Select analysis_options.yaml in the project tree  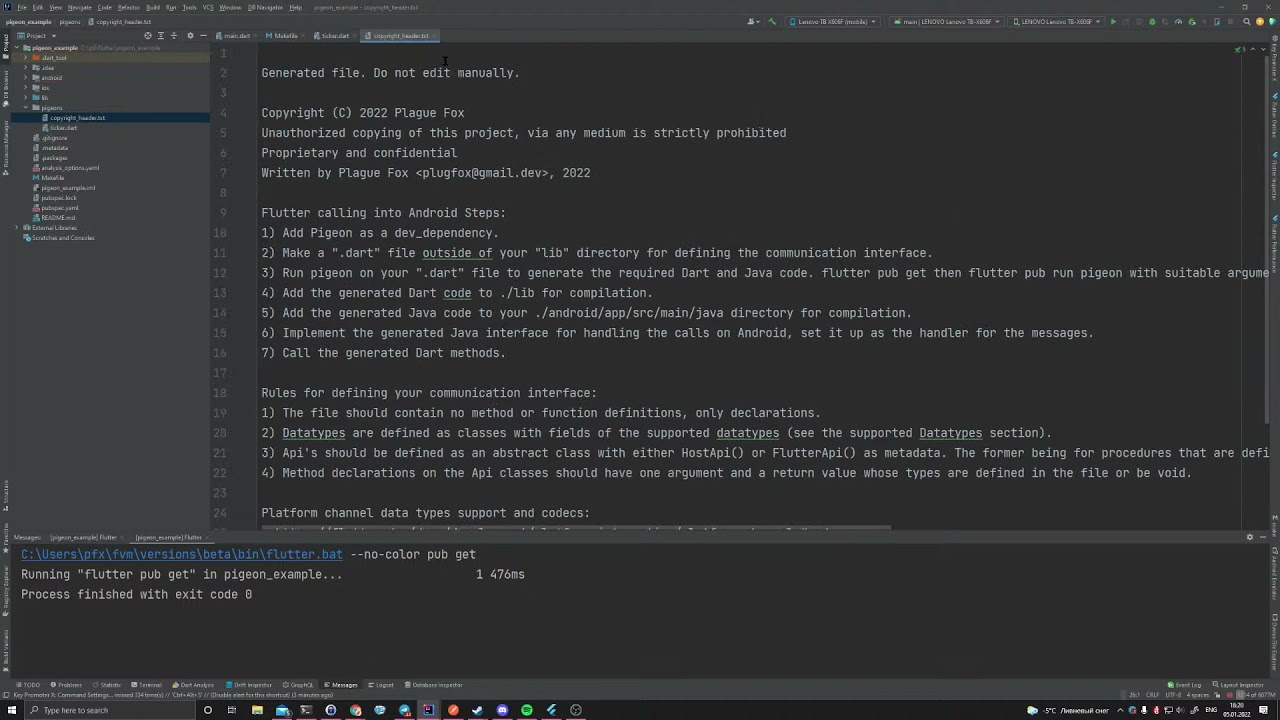(x=70, y=168)
